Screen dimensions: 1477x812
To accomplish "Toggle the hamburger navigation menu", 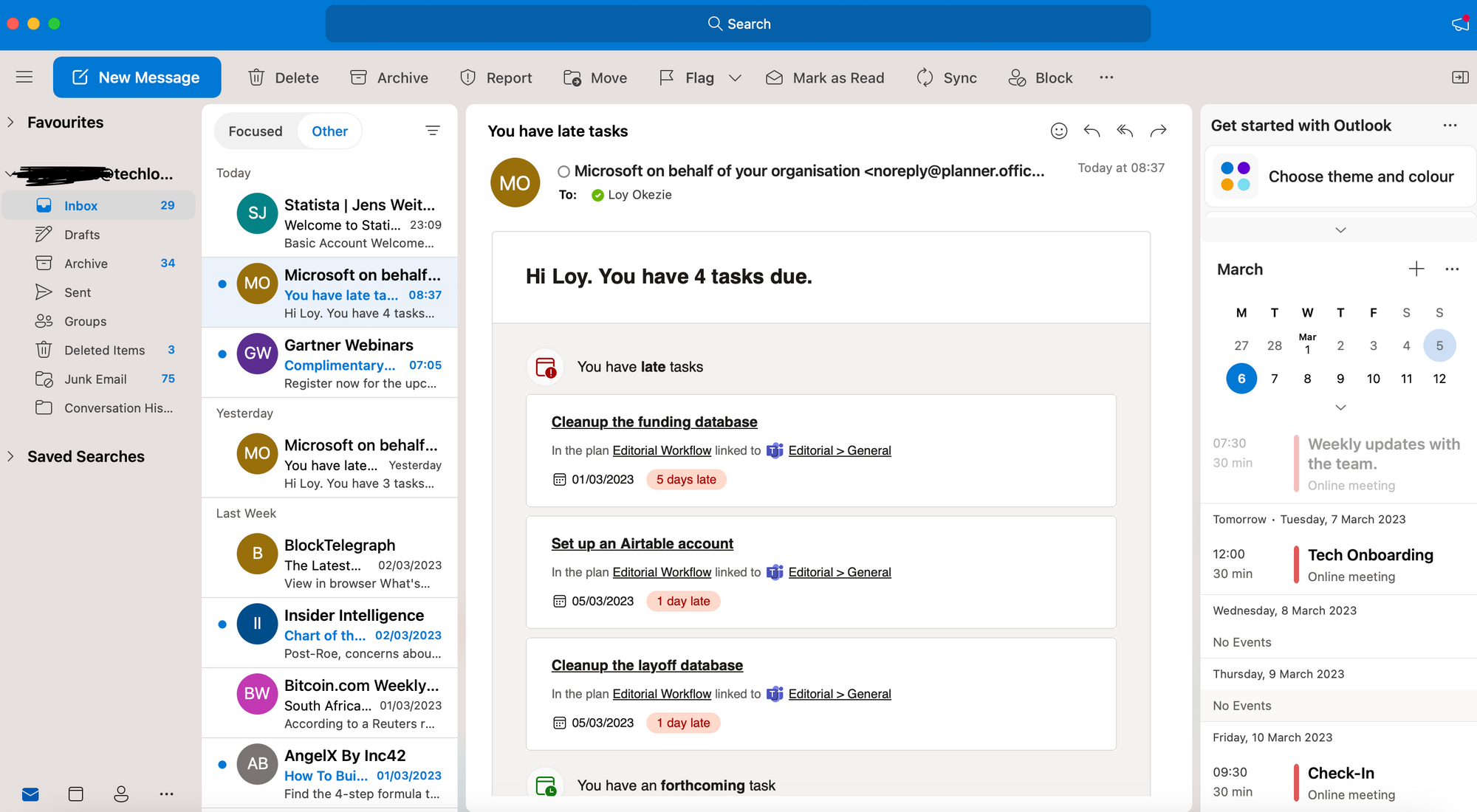I will pyautogui.click(x=24, y=77).
